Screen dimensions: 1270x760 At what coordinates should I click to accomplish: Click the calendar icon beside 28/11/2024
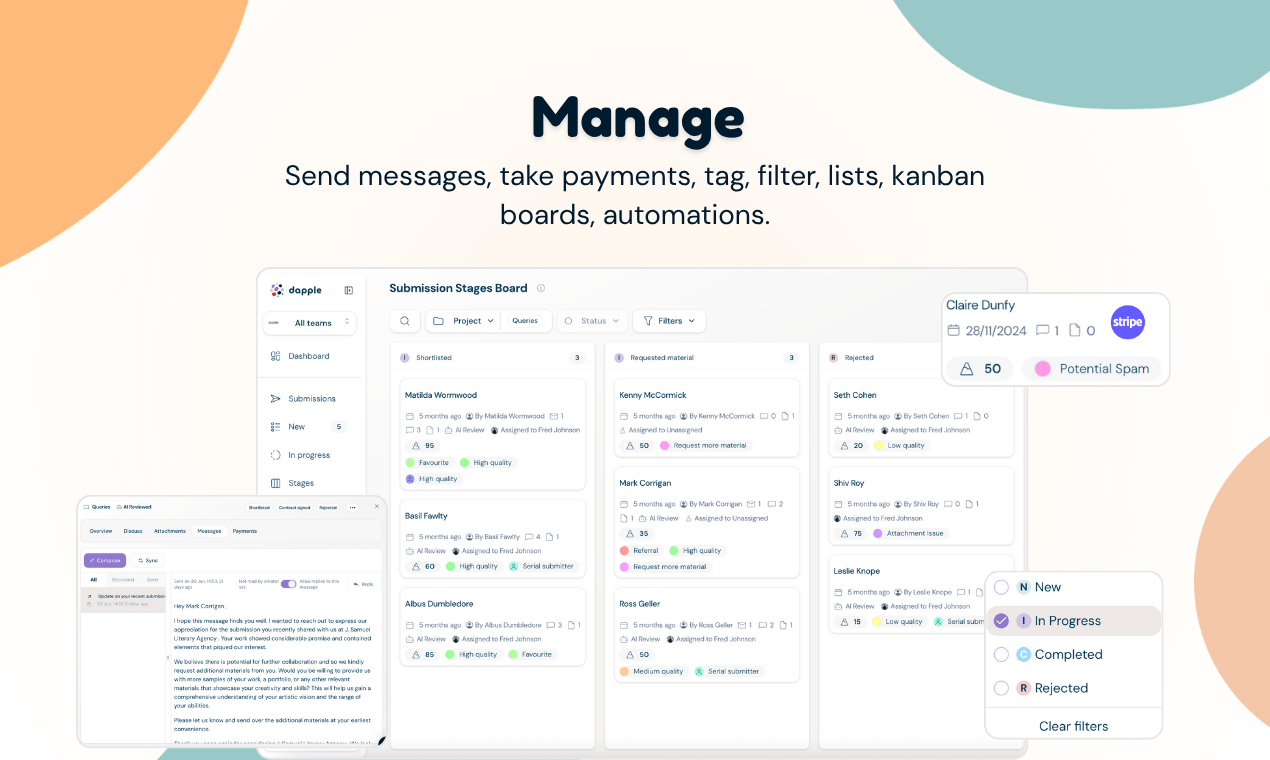click(x=954, y=330)
